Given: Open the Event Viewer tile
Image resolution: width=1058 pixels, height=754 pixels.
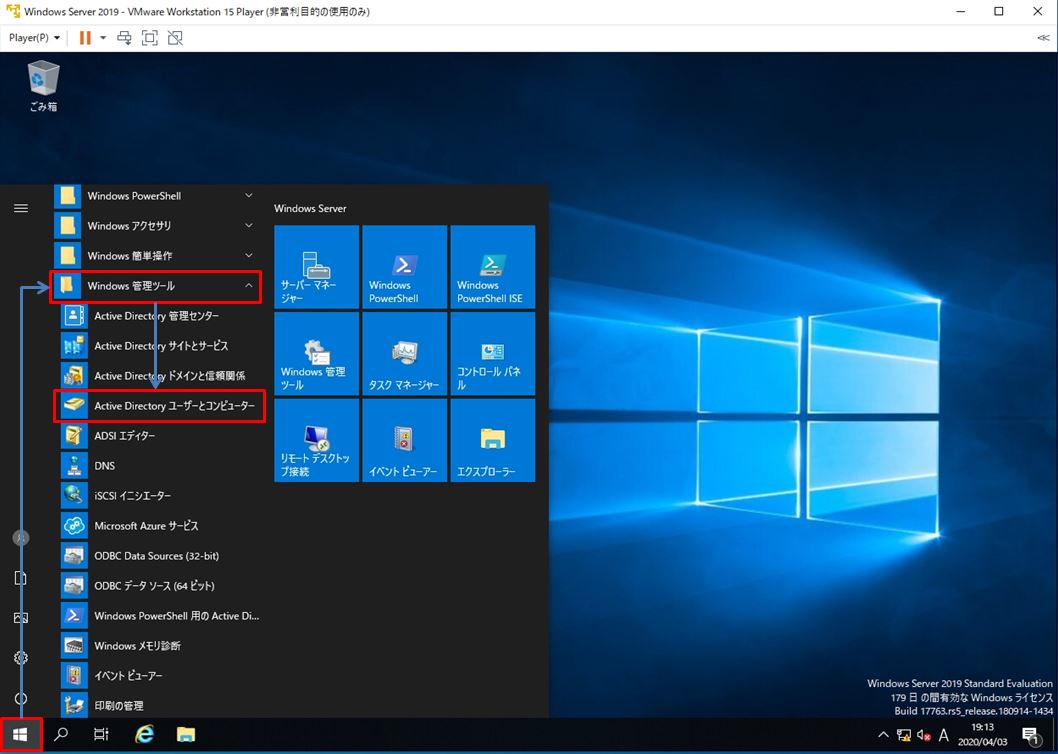Looking at the screenshot, I should (404, 440).
